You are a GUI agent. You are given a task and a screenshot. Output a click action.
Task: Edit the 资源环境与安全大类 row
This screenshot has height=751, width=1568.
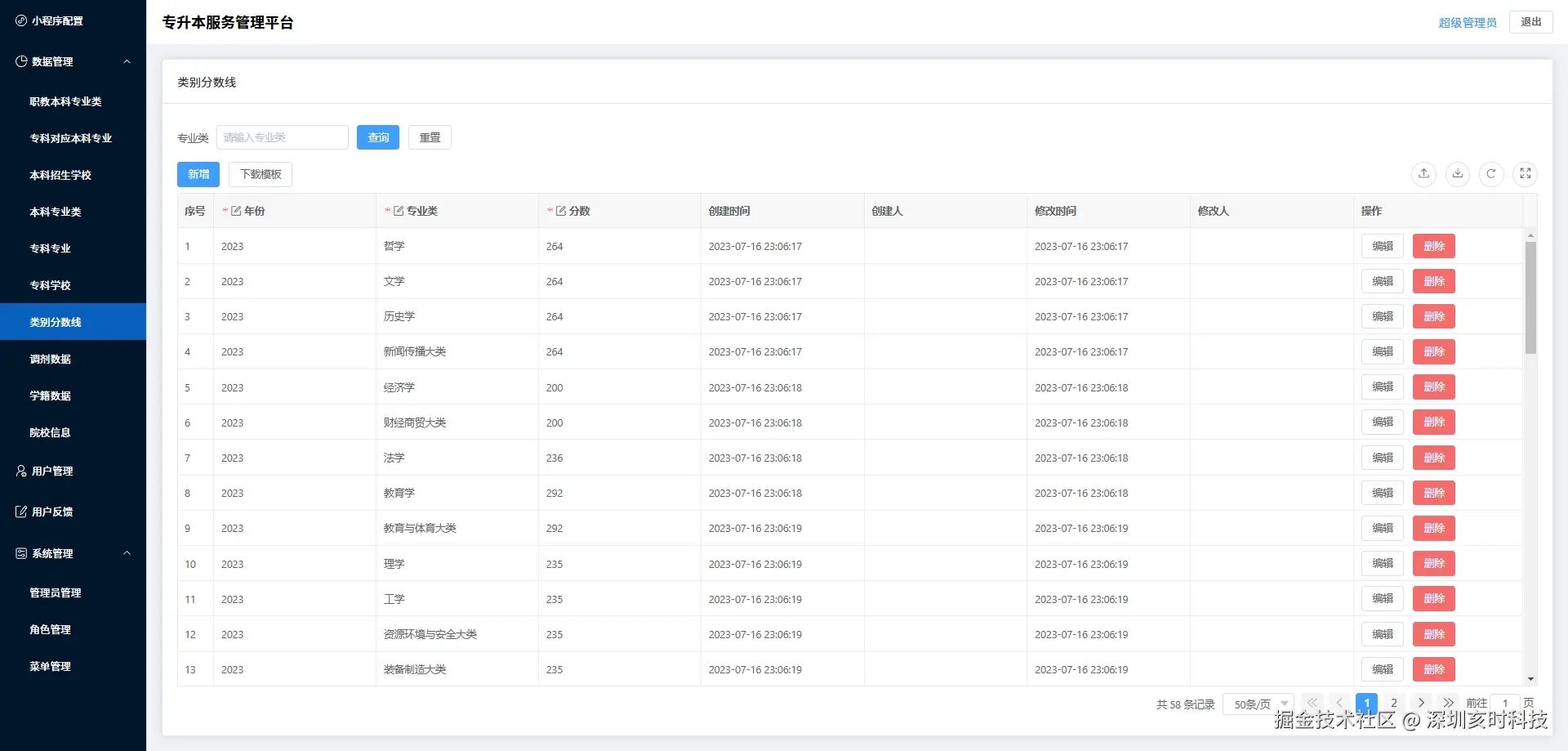[x=1383, y=634]
